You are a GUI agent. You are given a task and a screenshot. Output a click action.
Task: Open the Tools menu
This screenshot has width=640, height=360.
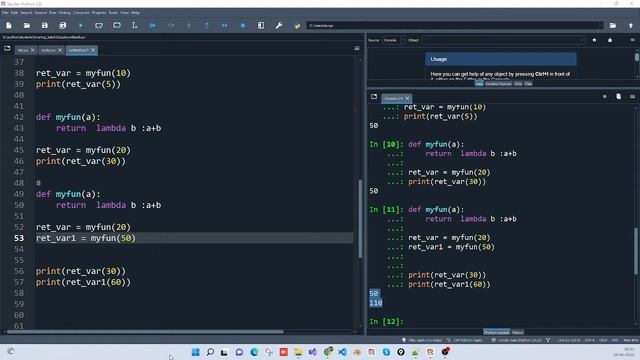tap(113, 13)
